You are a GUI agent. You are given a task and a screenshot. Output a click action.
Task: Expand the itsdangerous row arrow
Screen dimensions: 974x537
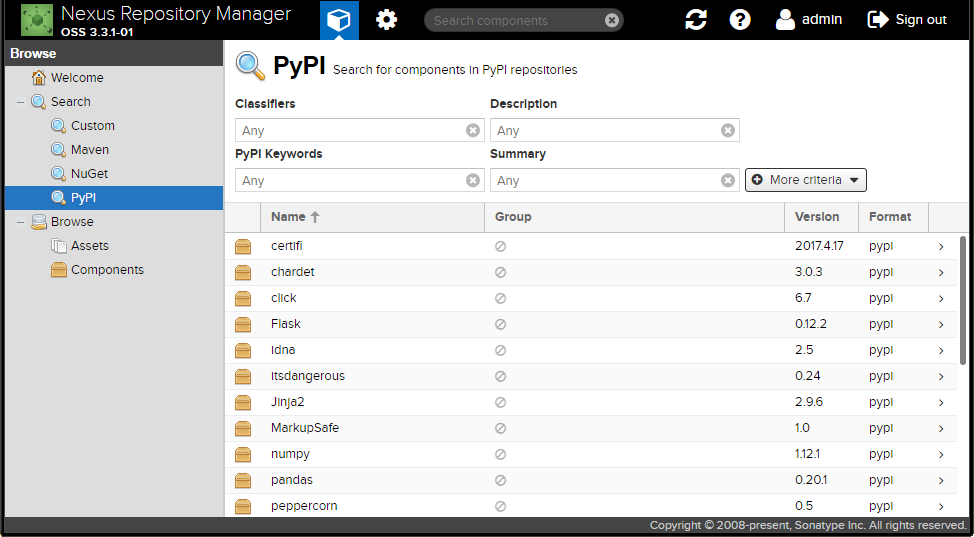[x=941, y=377]
